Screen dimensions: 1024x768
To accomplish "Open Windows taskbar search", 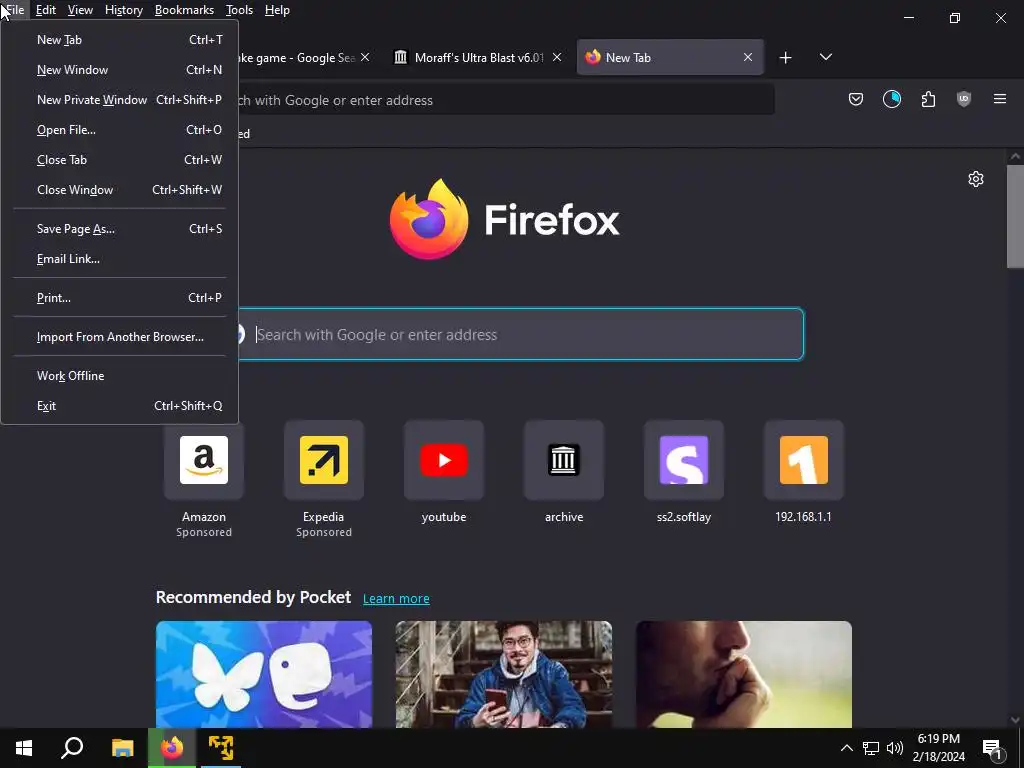I will click(x=72, y=748).
